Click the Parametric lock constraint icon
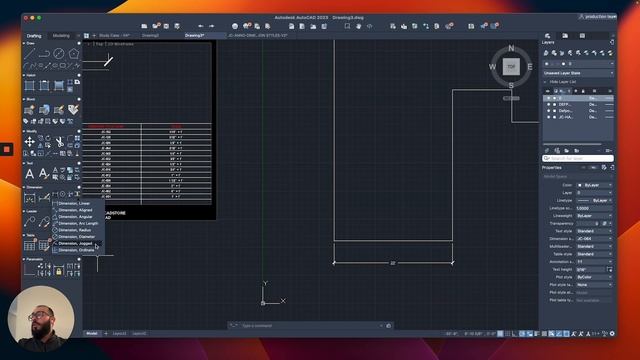The width and height of the screenshot is (640, 360). [x=59, y=271]
